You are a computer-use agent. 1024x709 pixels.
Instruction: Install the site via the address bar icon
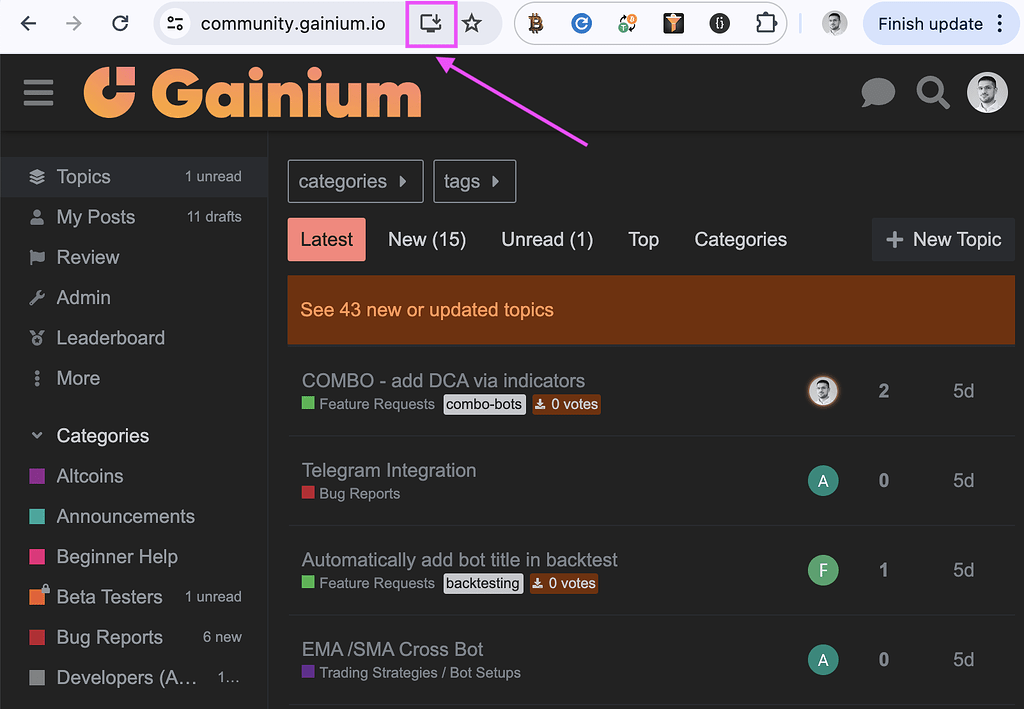431,23
